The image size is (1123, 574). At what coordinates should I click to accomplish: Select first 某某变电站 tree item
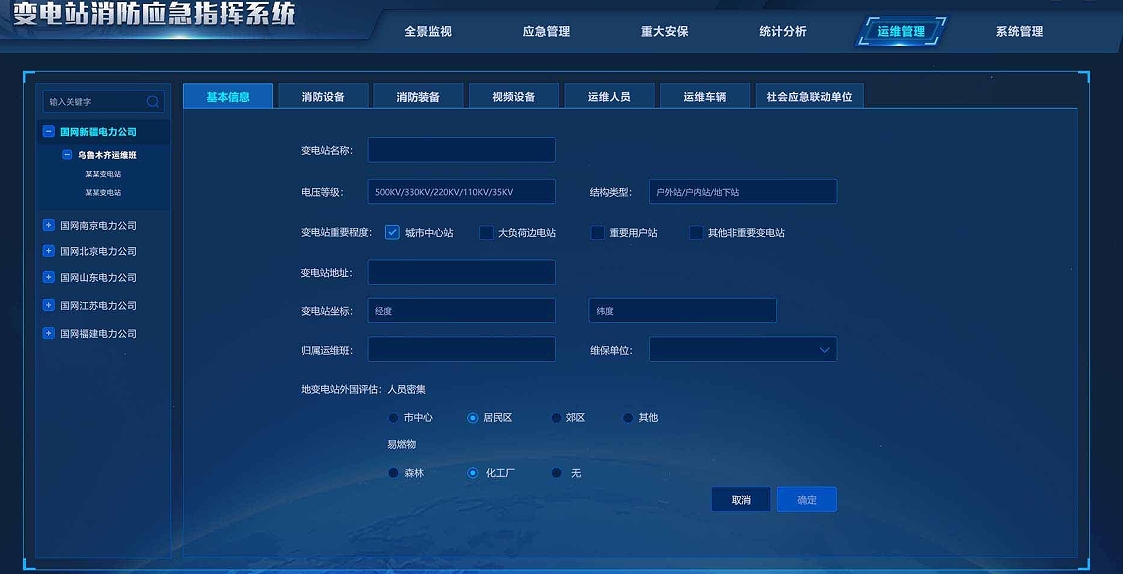pos(103,173)
